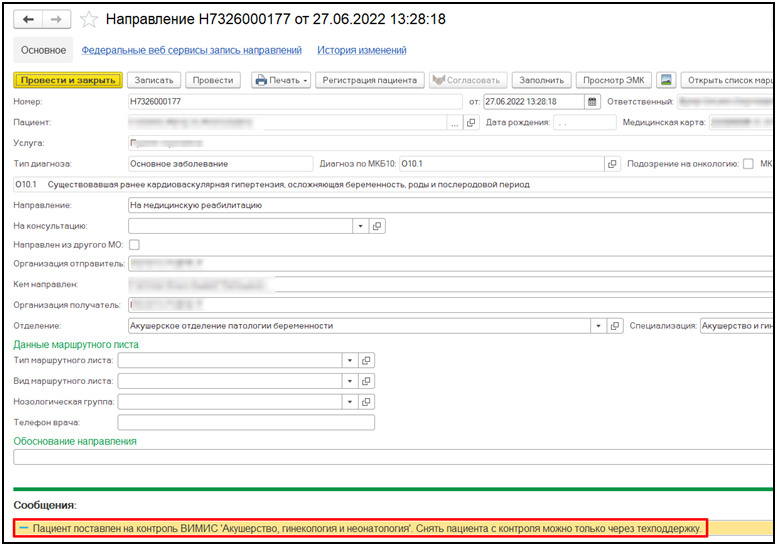Viewport: 777px width, 546px height.
Task: Expand the Вид маршрутного листа dropdown
Action: click(350, 381)
